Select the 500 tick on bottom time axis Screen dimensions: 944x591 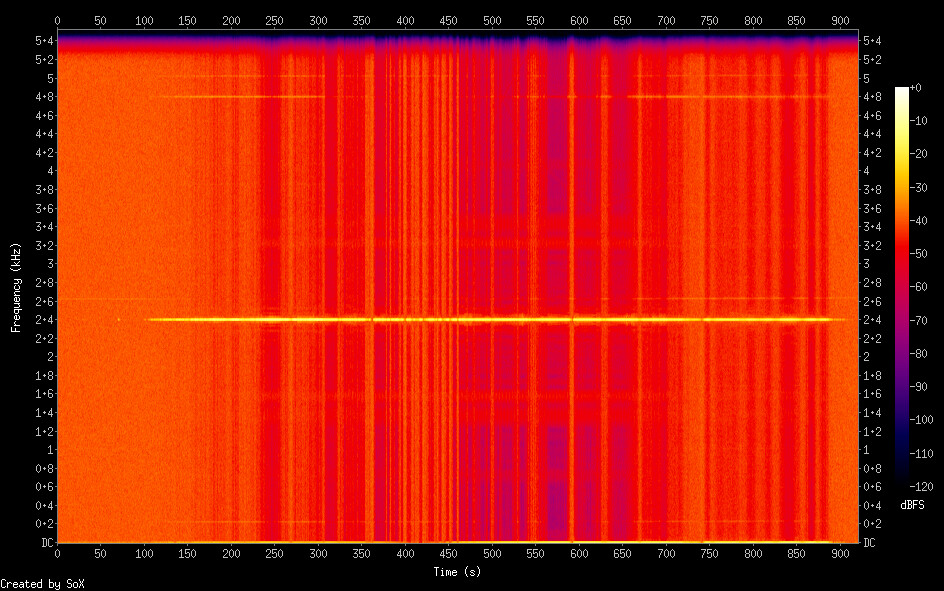tap(492, 553)
